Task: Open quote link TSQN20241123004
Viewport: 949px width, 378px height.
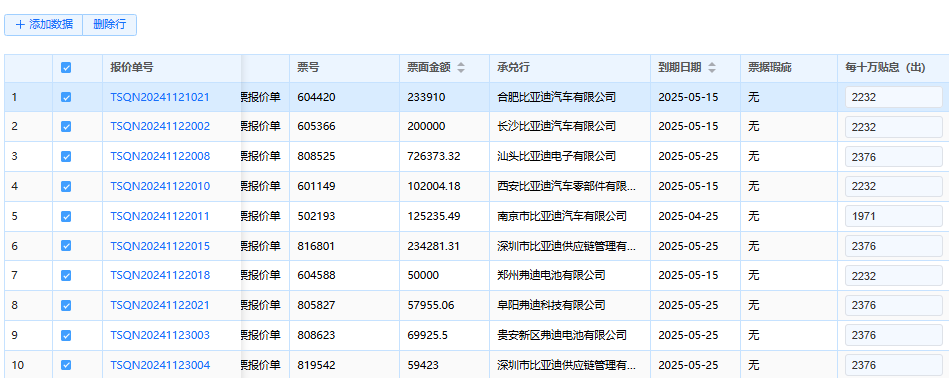Action: pos(160,365)
